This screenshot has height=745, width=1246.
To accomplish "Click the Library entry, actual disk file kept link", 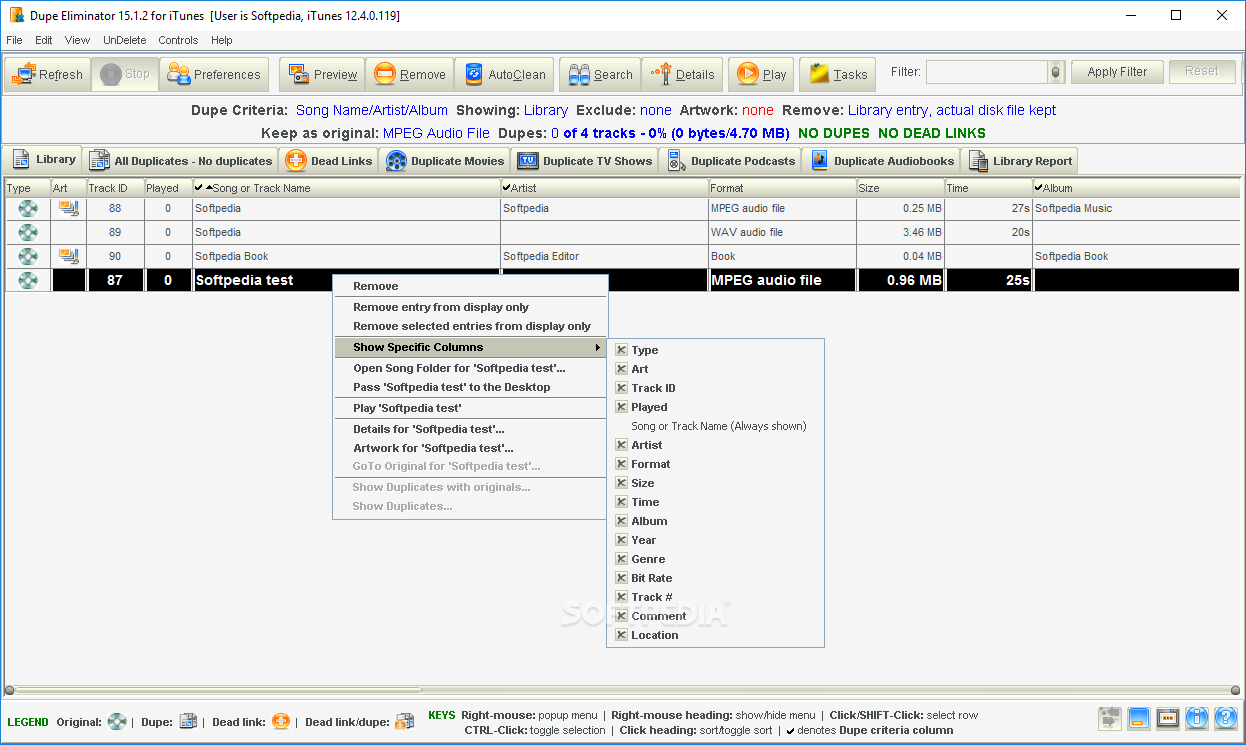I will tap(952, 110).
